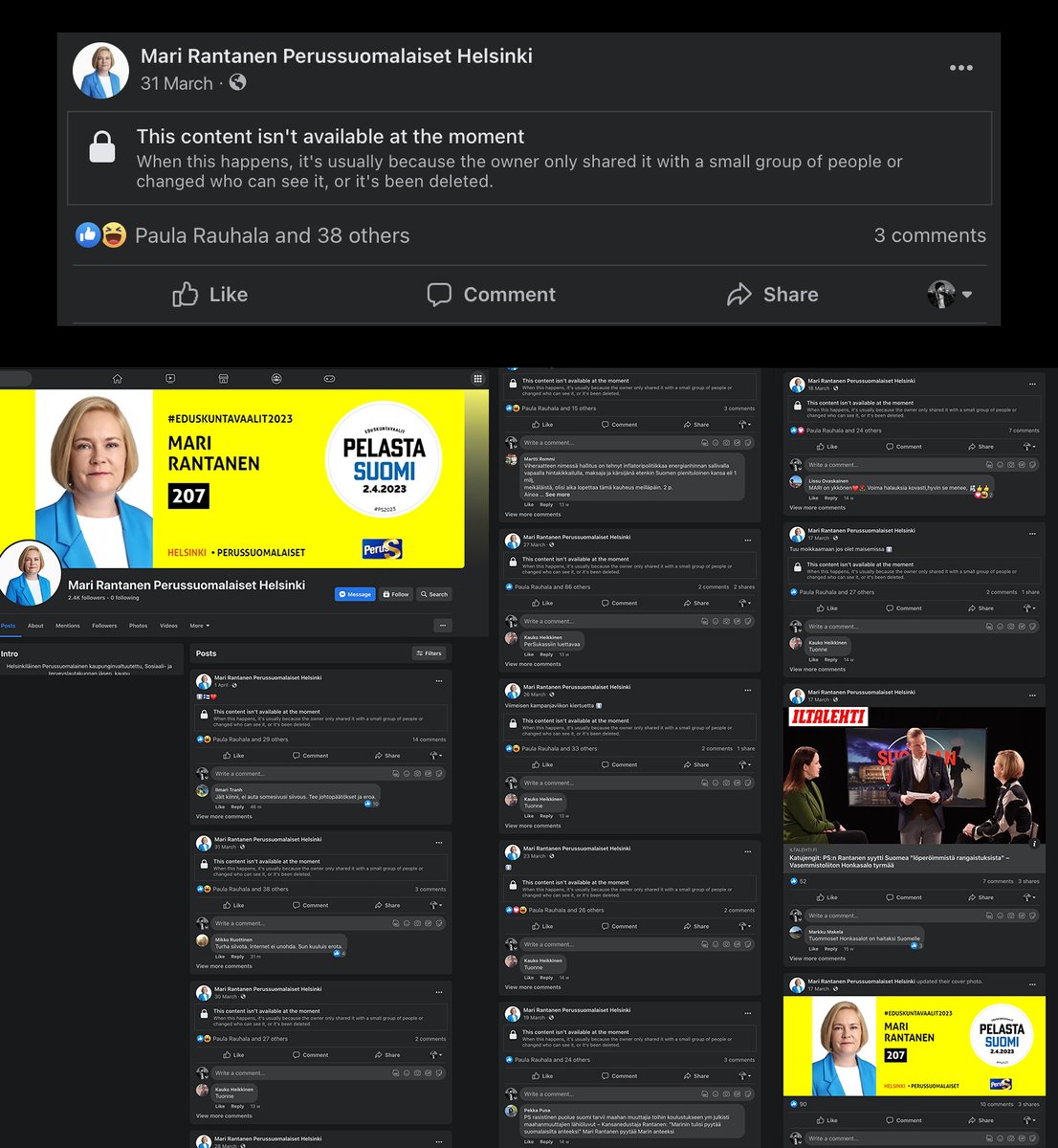Like the 27 March post
The height and width of the screenshot is (1148, 1058).
[542, 604]
